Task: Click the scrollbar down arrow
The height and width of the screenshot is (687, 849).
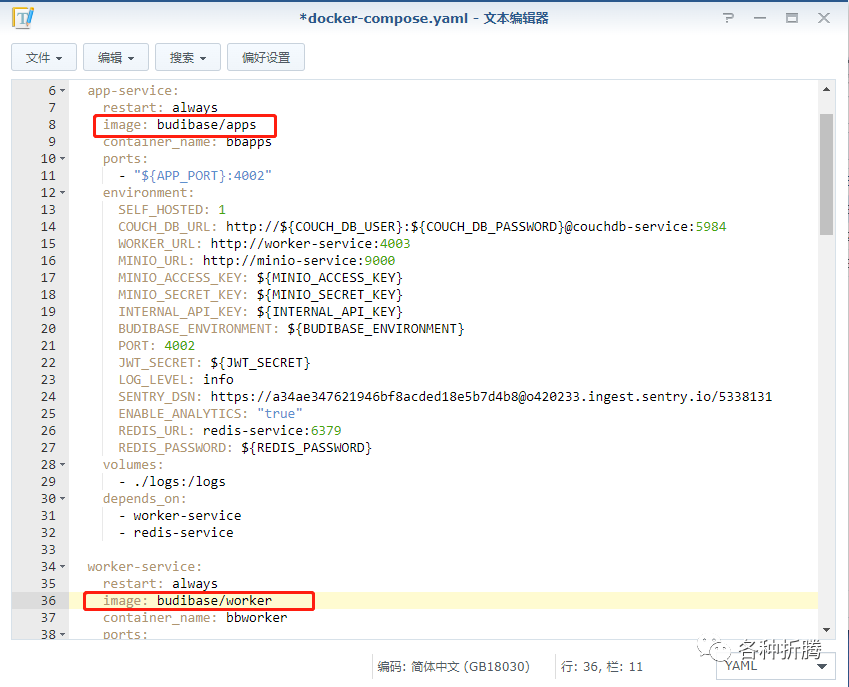Action: tap(826, 630)
